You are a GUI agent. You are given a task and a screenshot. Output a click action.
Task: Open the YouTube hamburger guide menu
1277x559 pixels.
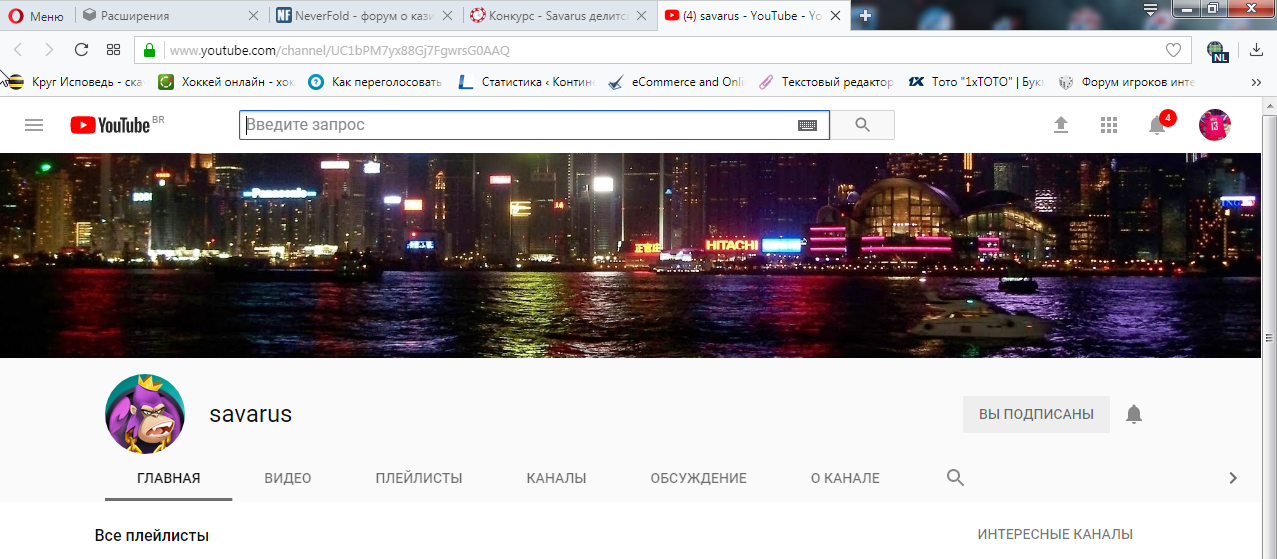[34, 125]
